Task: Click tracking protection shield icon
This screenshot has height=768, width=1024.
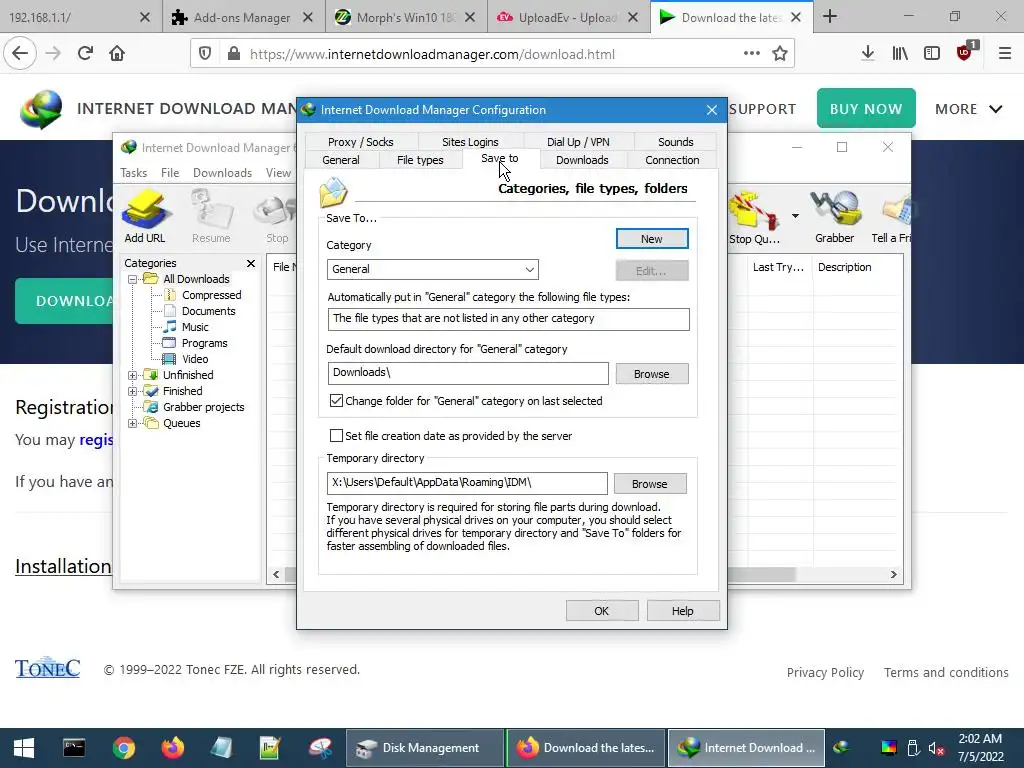Action: (x=205, y=54)
